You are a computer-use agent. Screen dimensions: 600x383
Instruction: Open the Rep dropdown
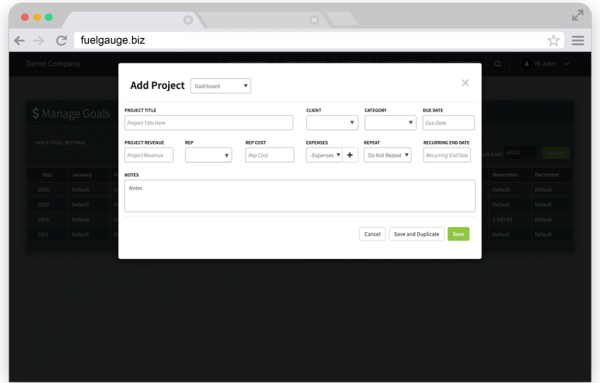[x=208, y=155]
